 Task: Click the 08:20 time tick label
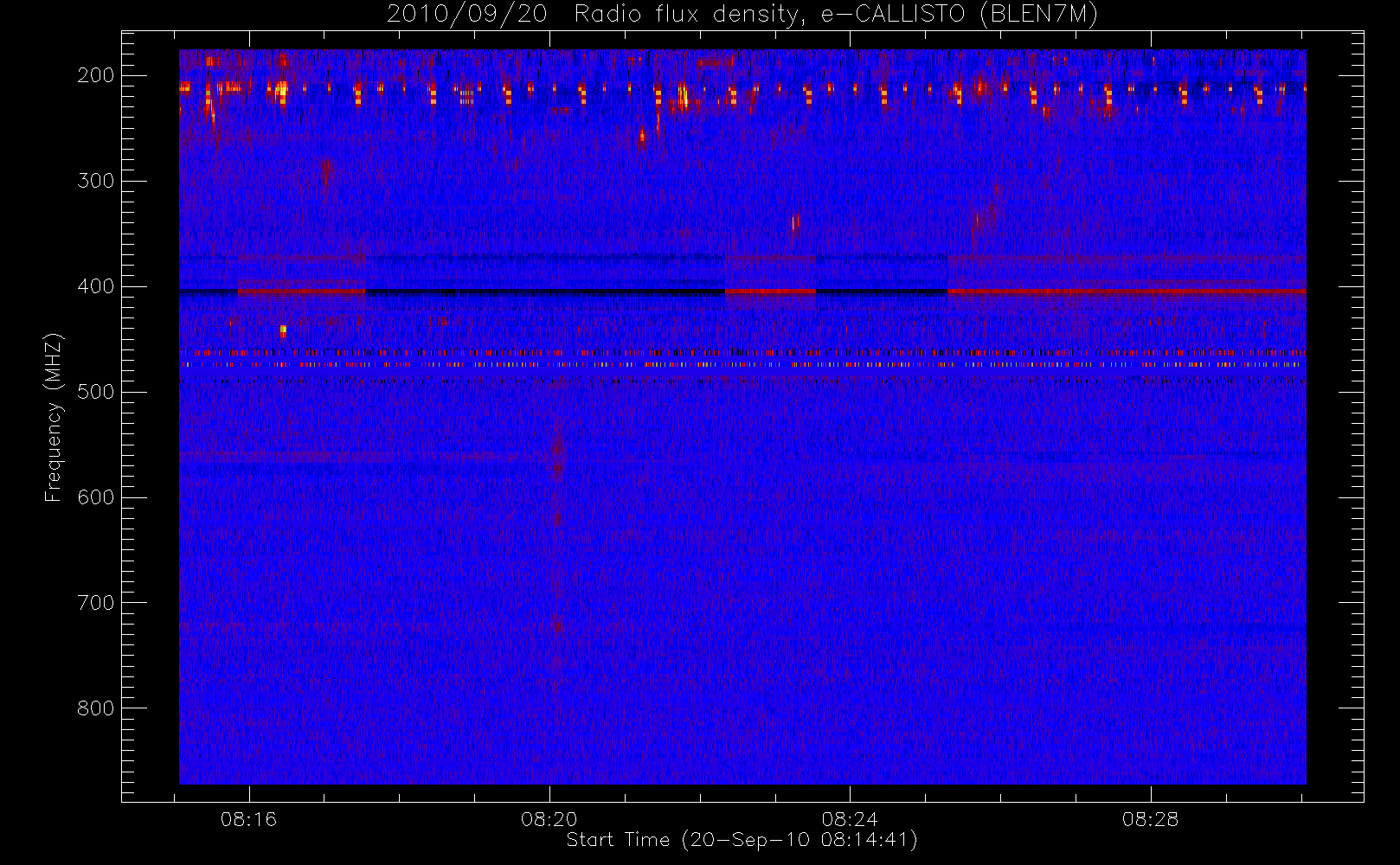click(549, 819)
